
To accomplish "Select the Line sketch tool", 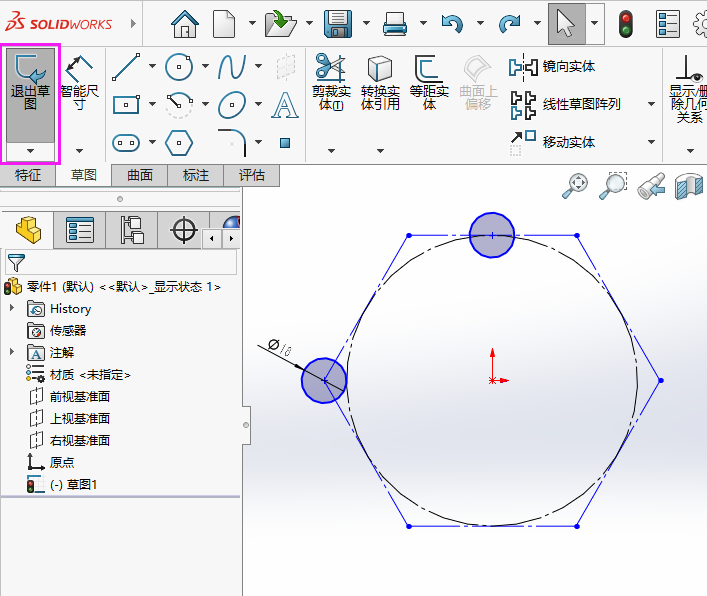I will click(x=126, y=67).
